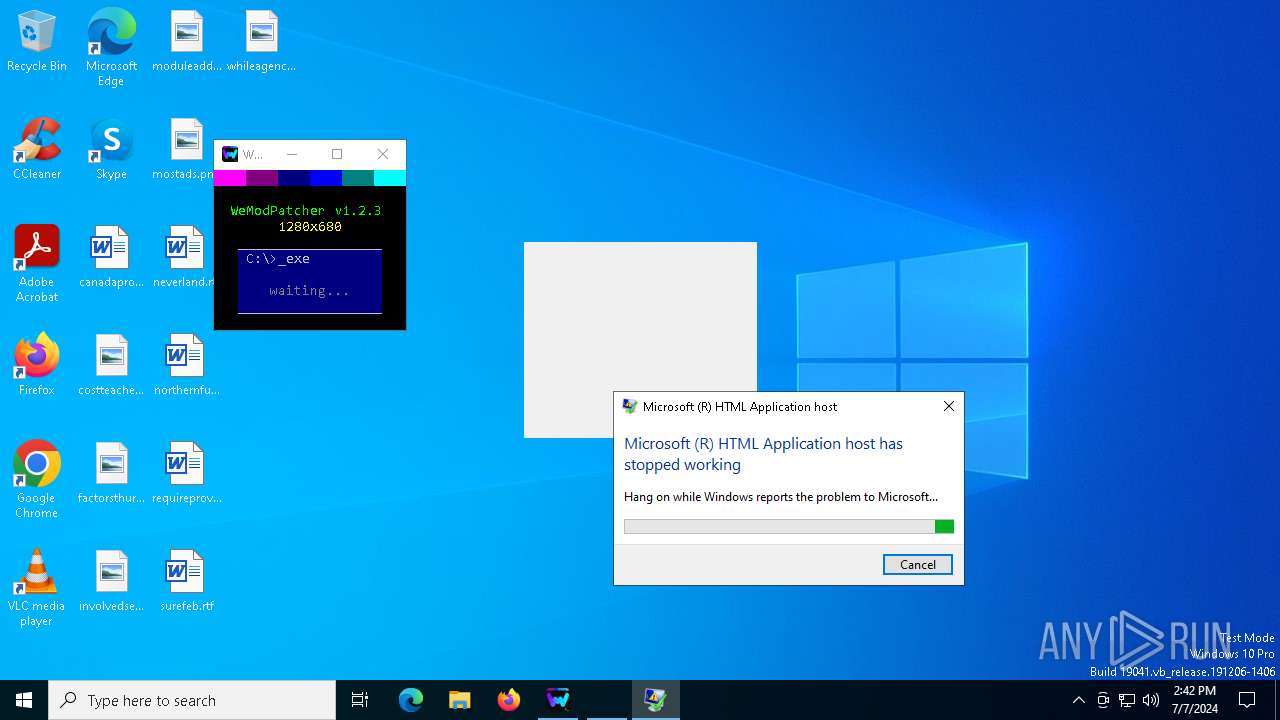The height and width of the screenshot is (720, 1280).
Task: Show hidden system tray icons
Action: point(1078,700)
